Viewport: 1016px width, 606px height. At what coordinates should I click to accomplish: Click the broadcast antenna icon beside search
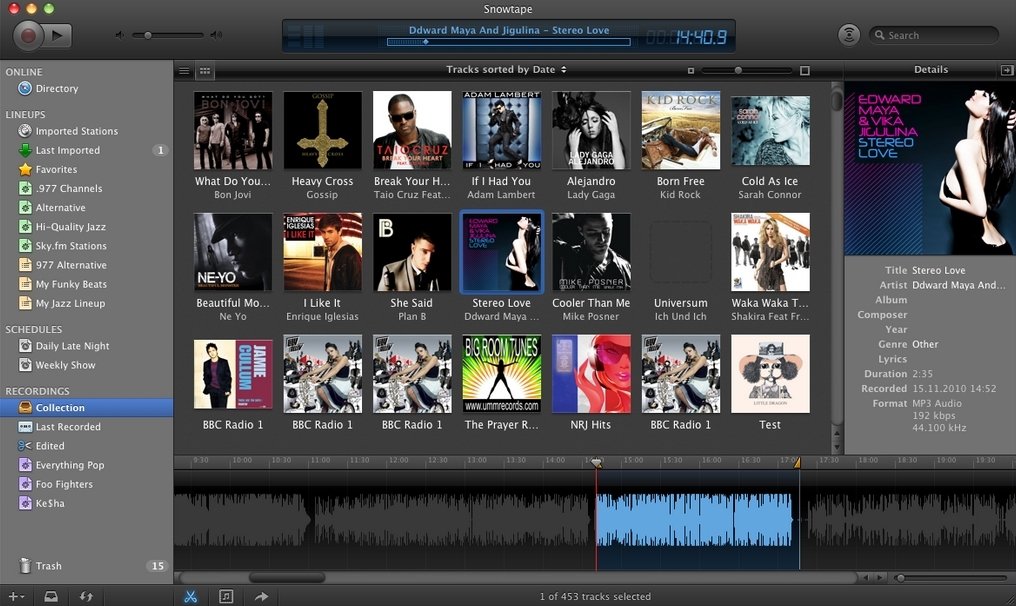[849, 35]
